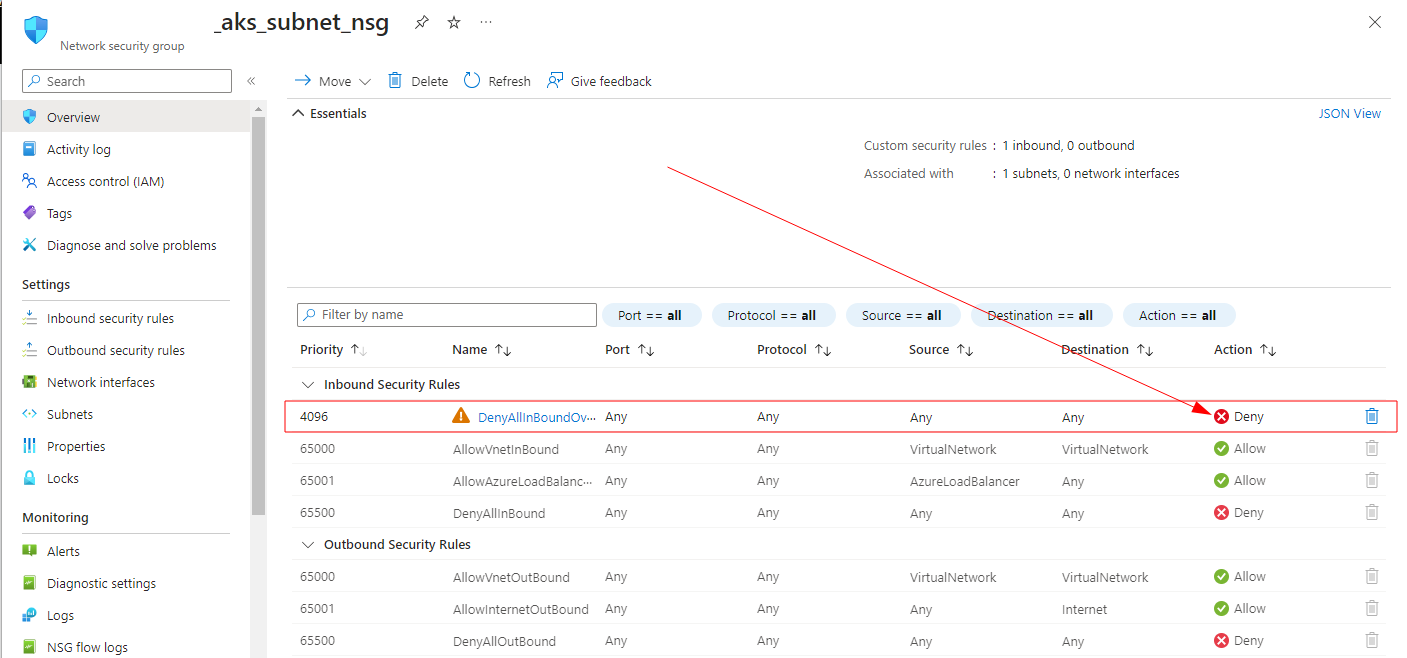The image size is (1407, 658).
Task: Open '1 subnets, 0 network interfaces' link
Action: [1091, 174]
